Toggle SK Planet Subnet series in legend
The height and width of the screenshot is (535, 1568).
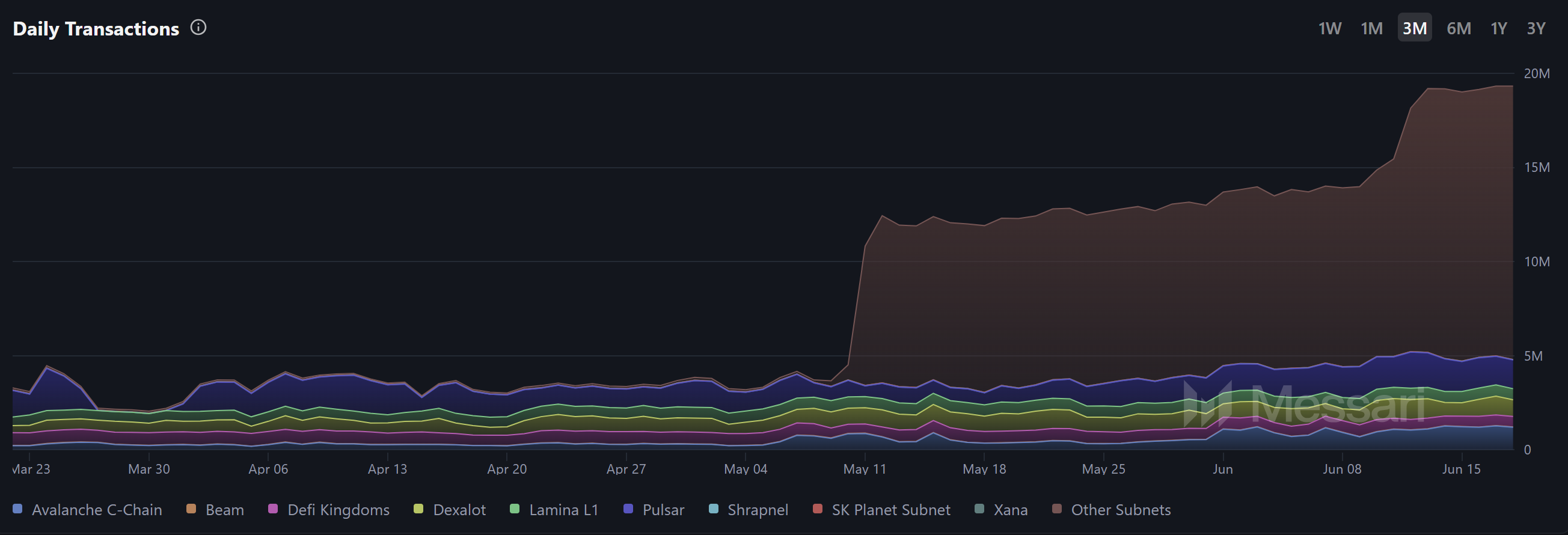[x=881, y=509]
